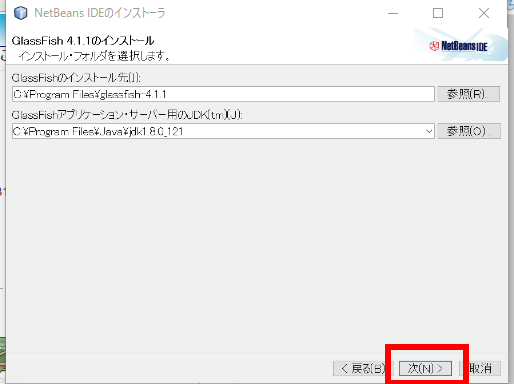This screenshot has width=514, height=384.
Task: Click the empty gray panel area
Action: tap(257, 243)
